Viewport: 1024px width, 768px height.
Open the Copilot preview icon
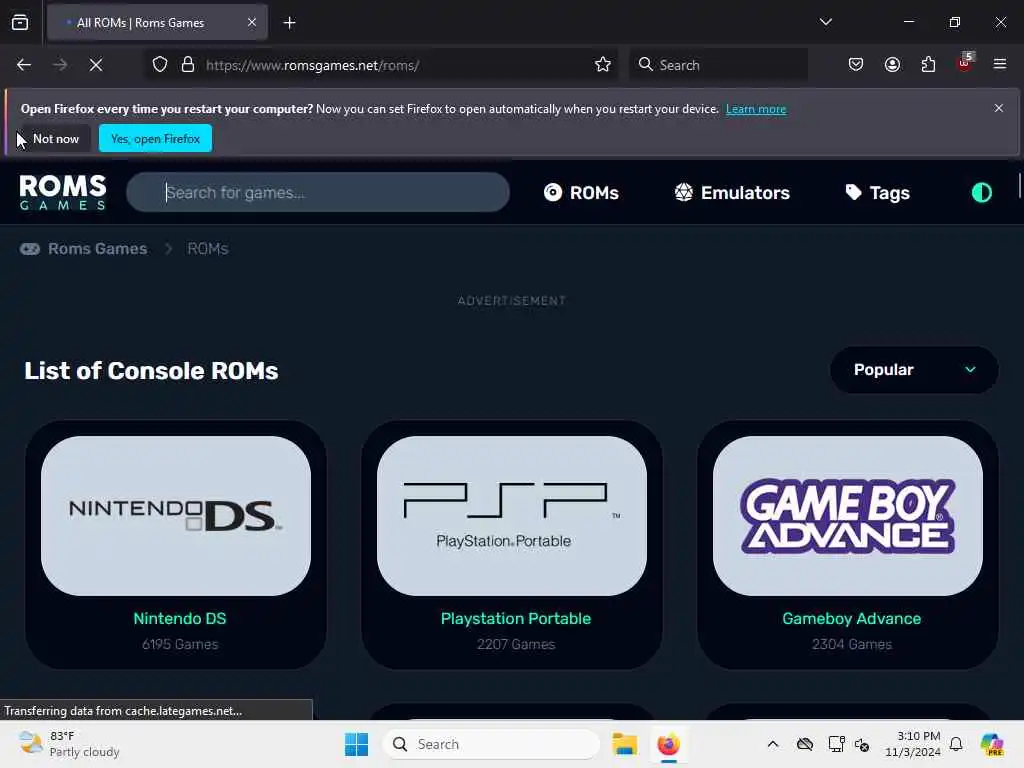pyautogui.click(x=991, y=744)
